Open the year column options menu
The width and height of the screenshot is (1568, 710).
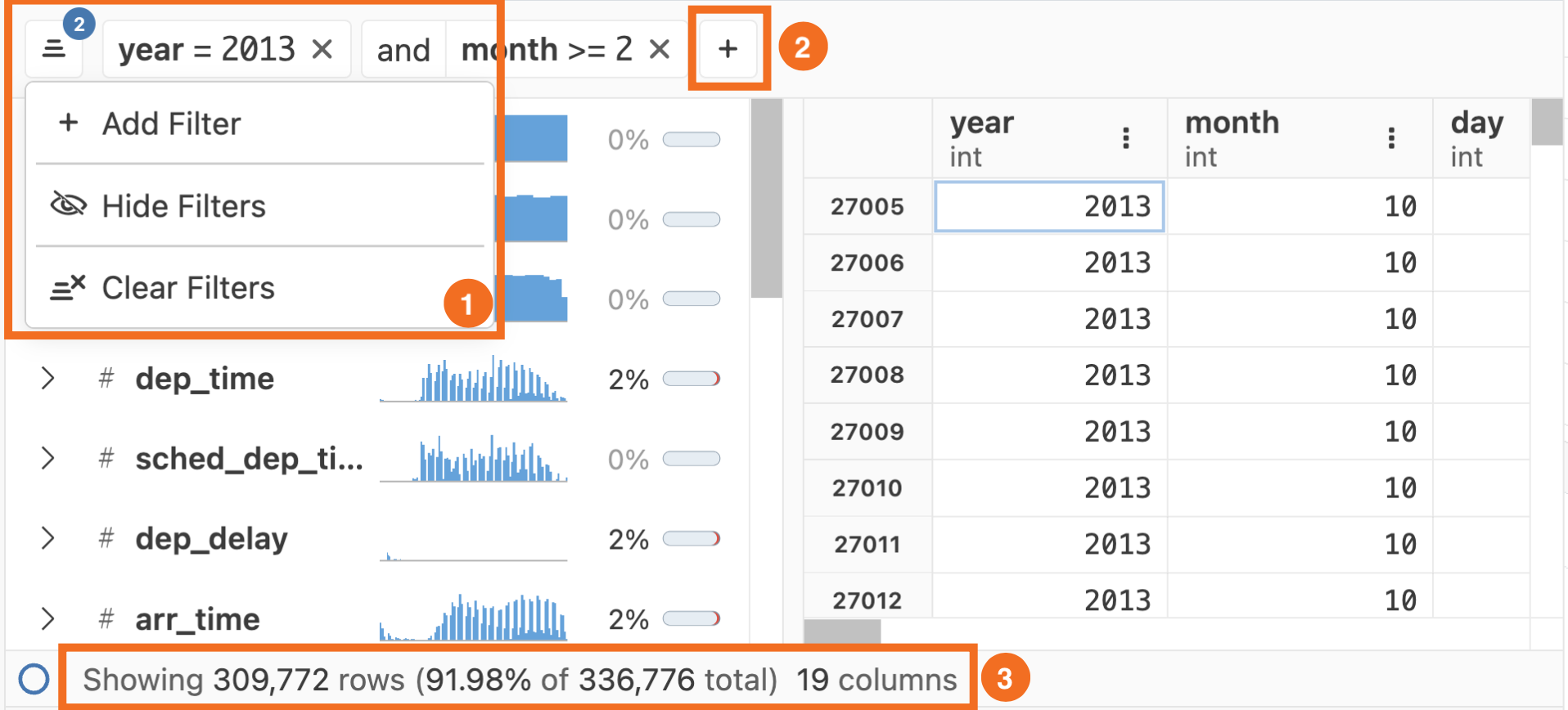click(1126, 138)
